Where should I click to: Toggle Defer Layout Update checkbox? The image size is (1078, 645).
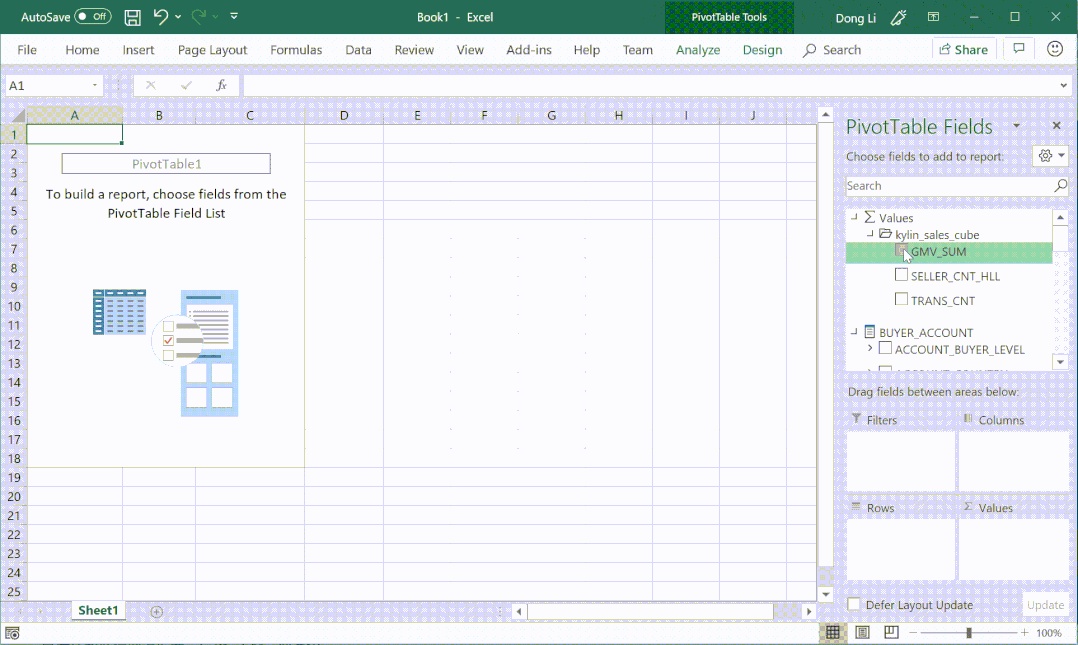(x=854, y=604)
